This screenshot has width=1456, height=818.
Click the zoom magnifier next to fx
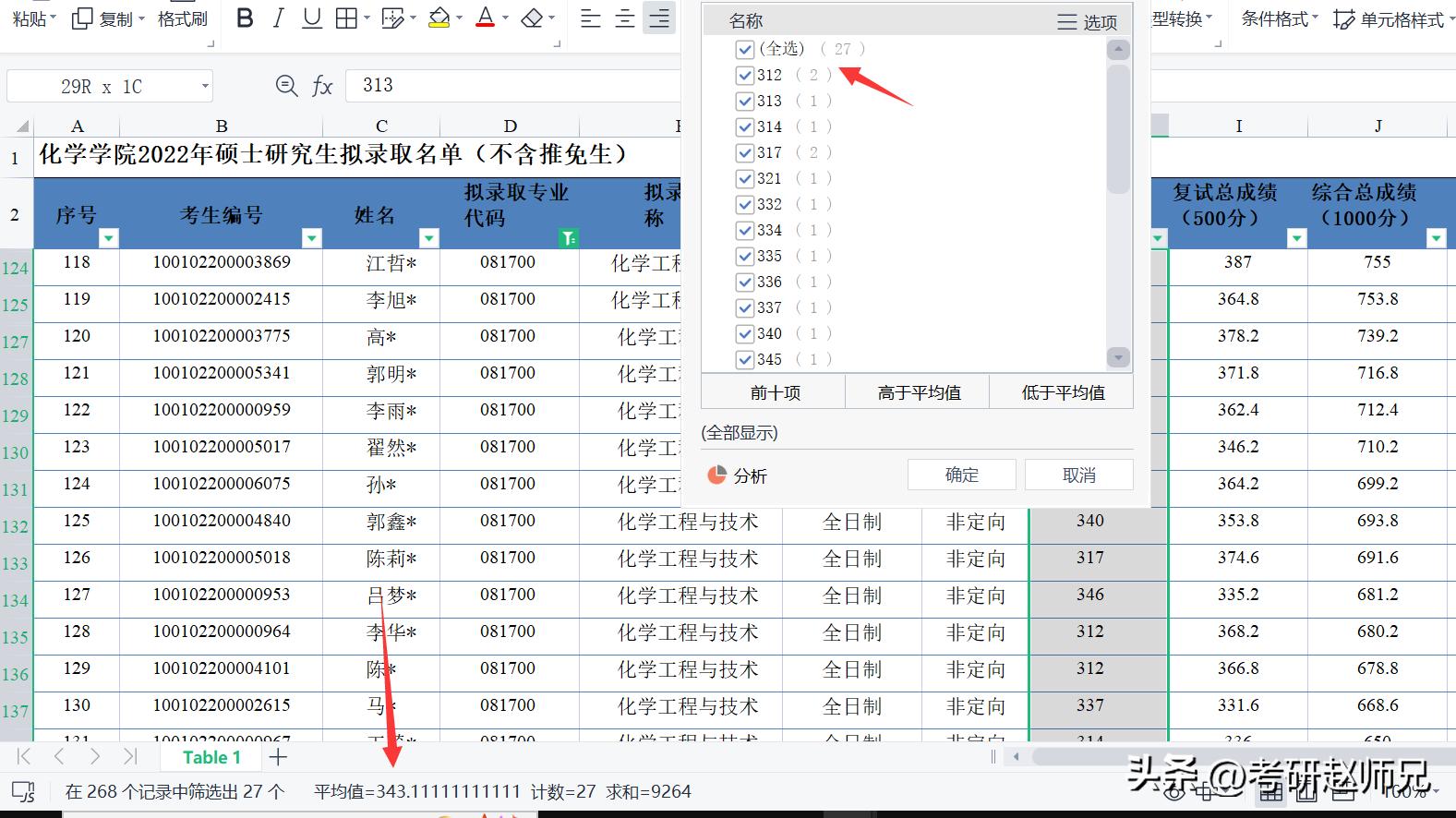point(286,86)
